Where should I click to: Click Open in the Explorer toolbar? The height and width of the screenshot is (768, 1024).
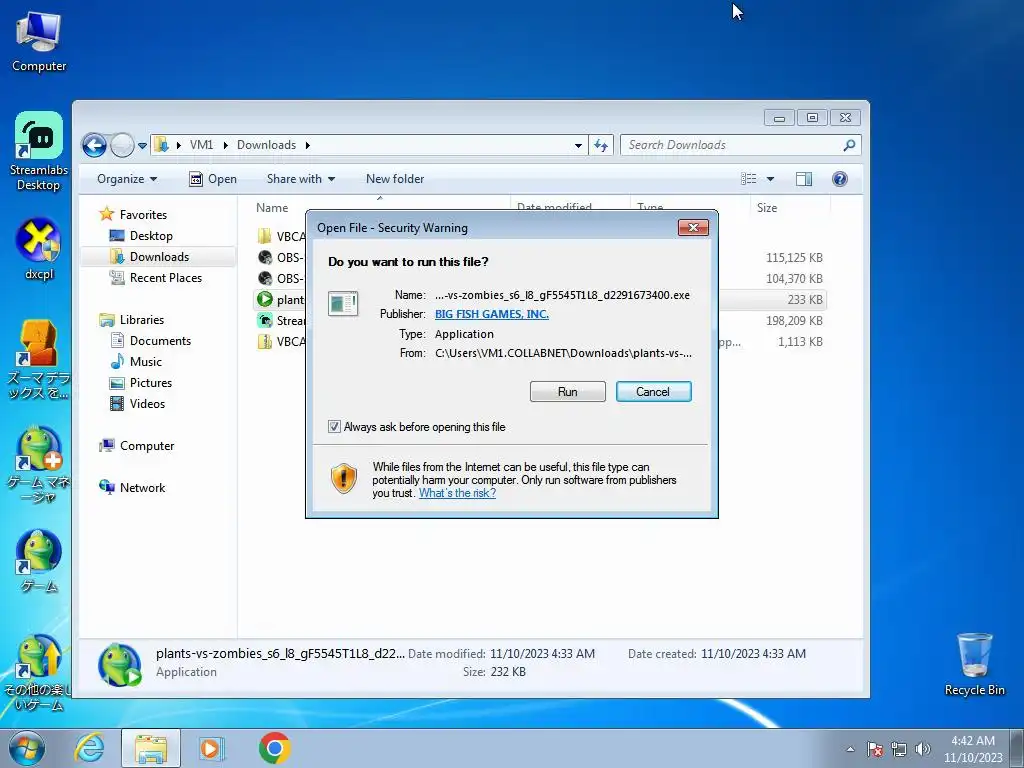pyautogui.click(x=212, y=179)
